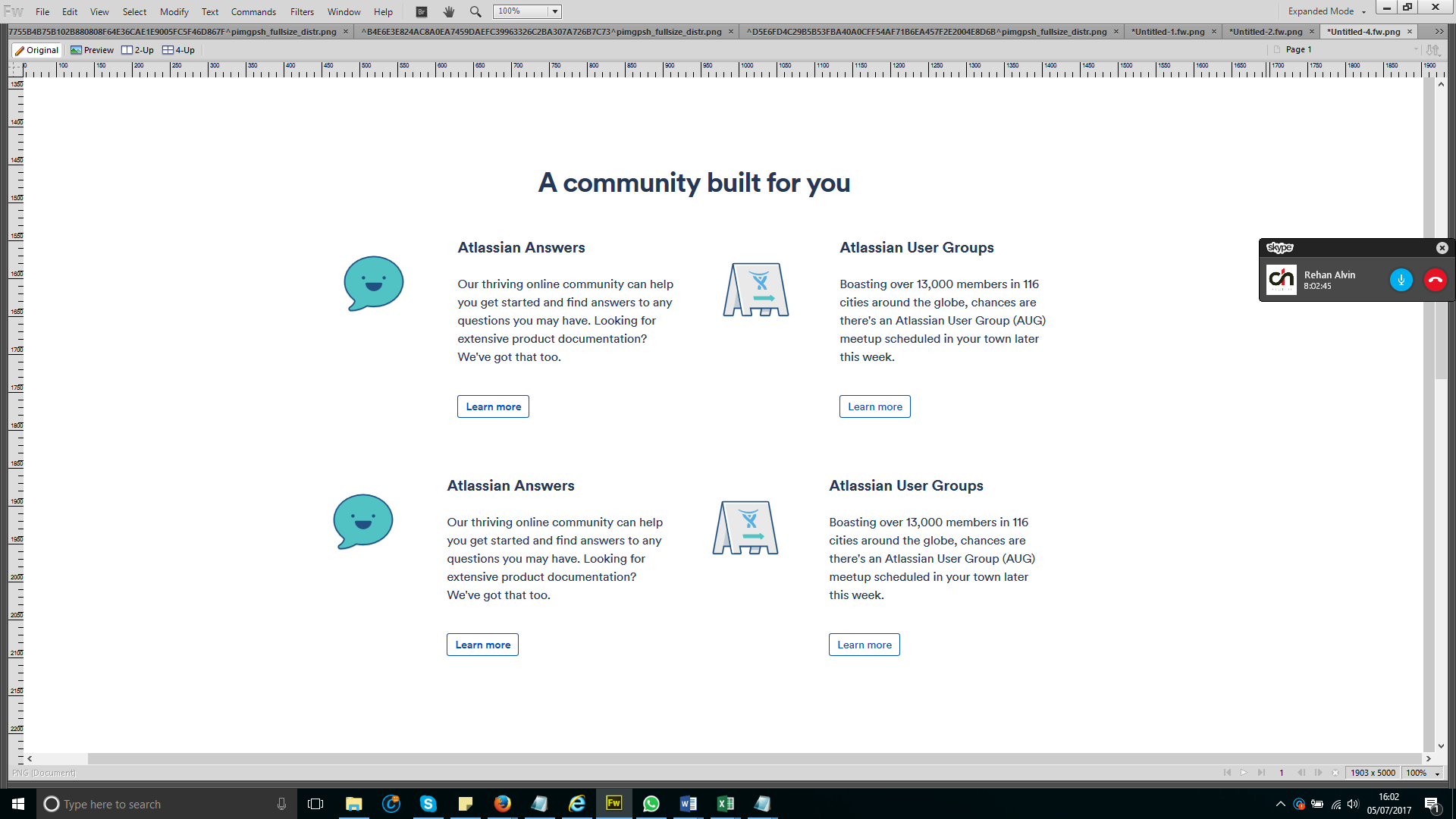Go to first frame playback control
1456x819 pixels.
tap(1227, 773)
